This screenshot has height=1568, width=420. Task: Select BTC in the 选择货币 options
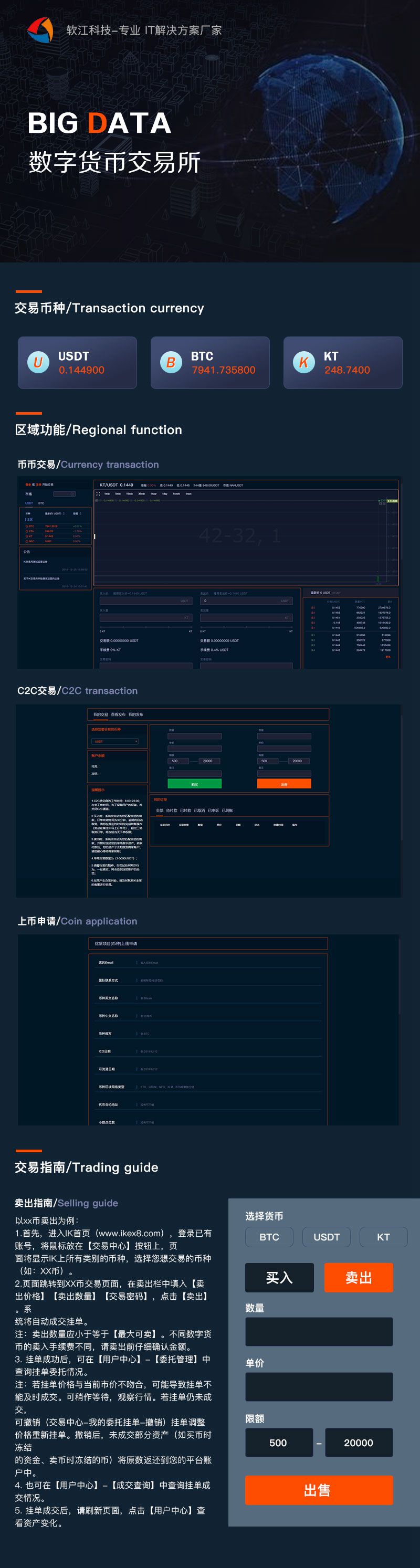click(269, 1237)
